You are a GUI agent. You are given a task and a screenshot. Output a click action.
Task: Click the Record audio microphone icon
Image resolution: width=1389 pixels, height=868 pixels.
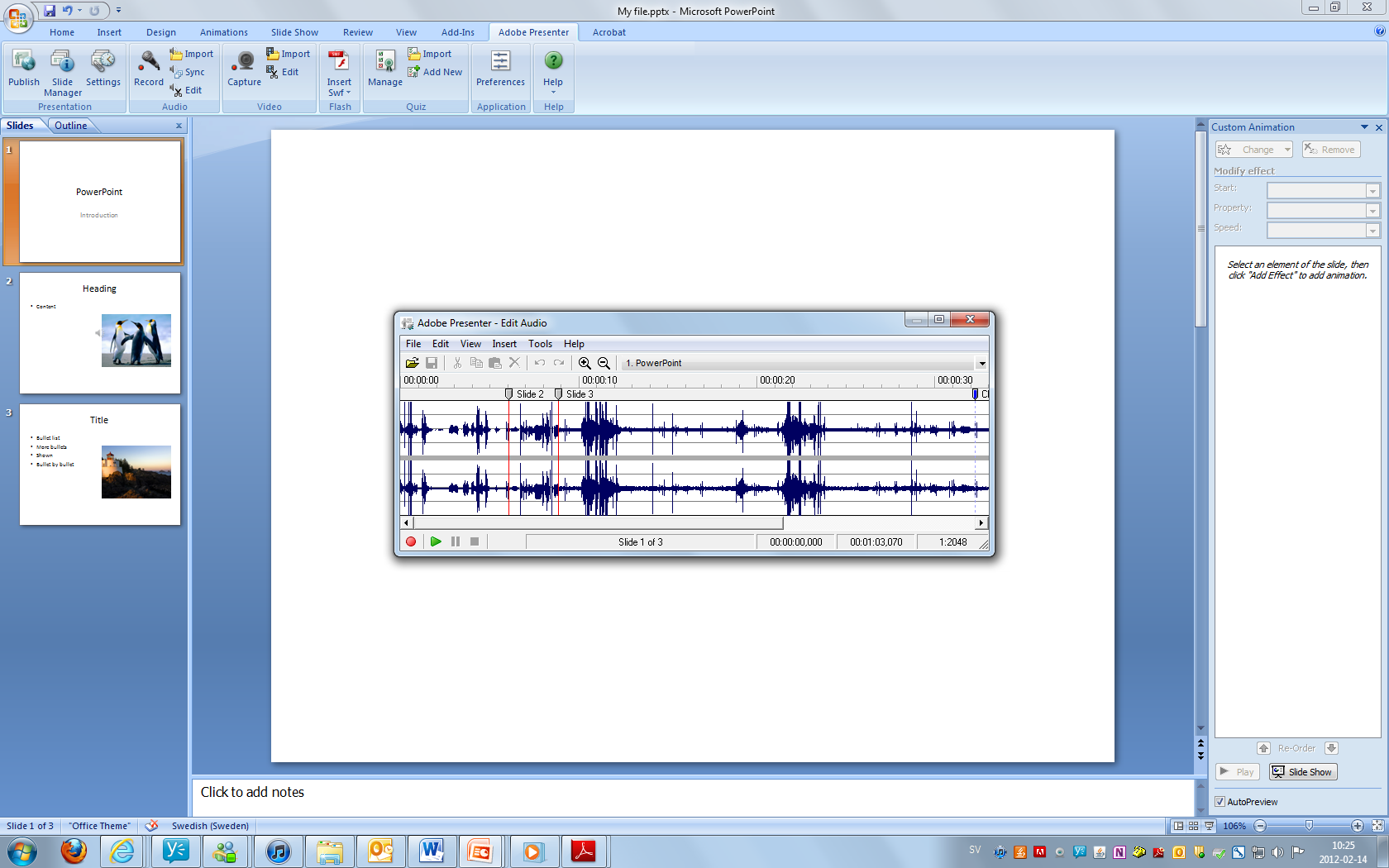coord(149,68)
